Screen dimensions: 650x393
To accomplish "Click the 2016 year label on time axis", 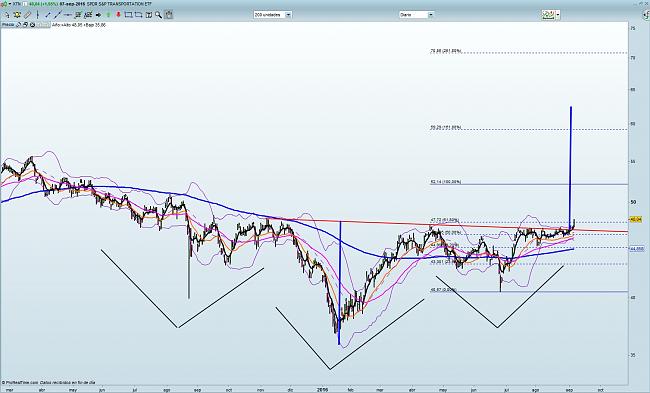I will pyautogui.click(x=323, y=390).
